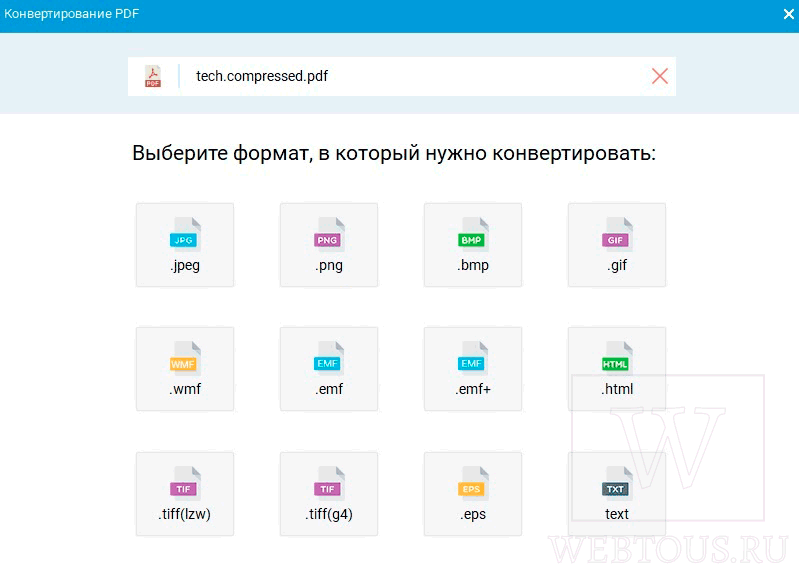Convert to plain text with the TXT tile
The image size is (799, 573).
617,494
